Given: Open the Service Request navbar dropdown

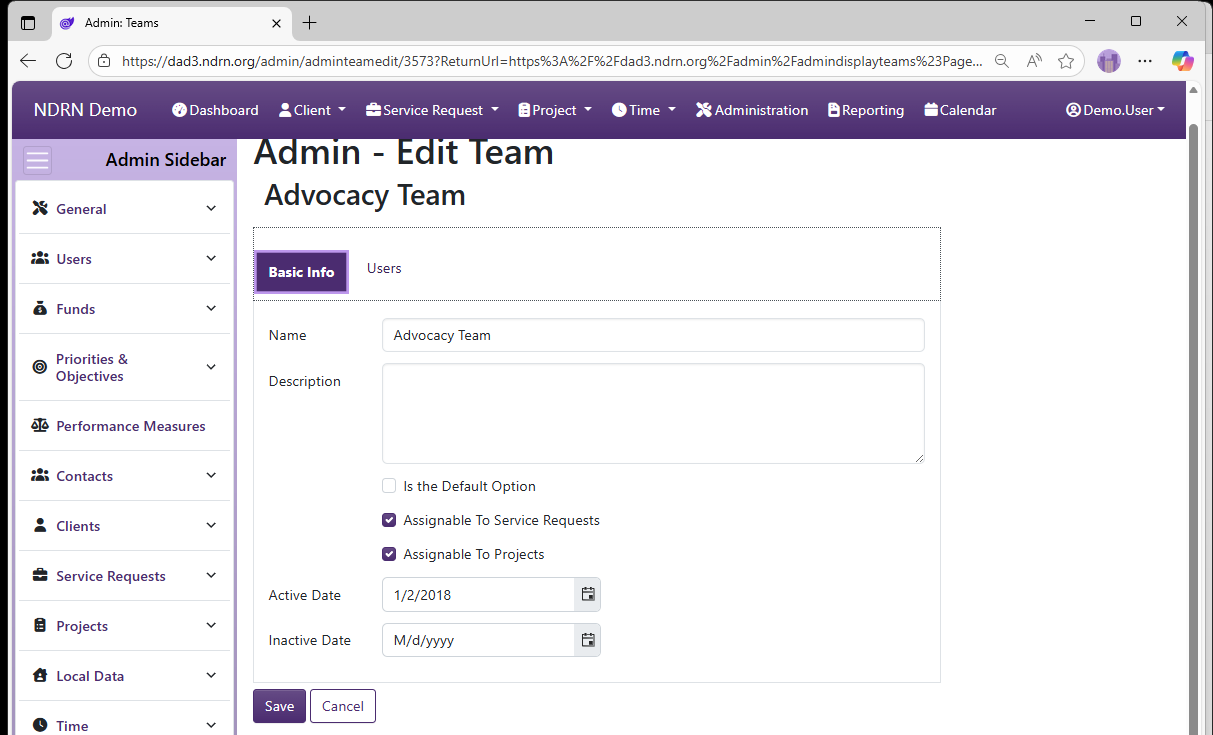Looking at the screenshot, I should (x=432, y=110).
